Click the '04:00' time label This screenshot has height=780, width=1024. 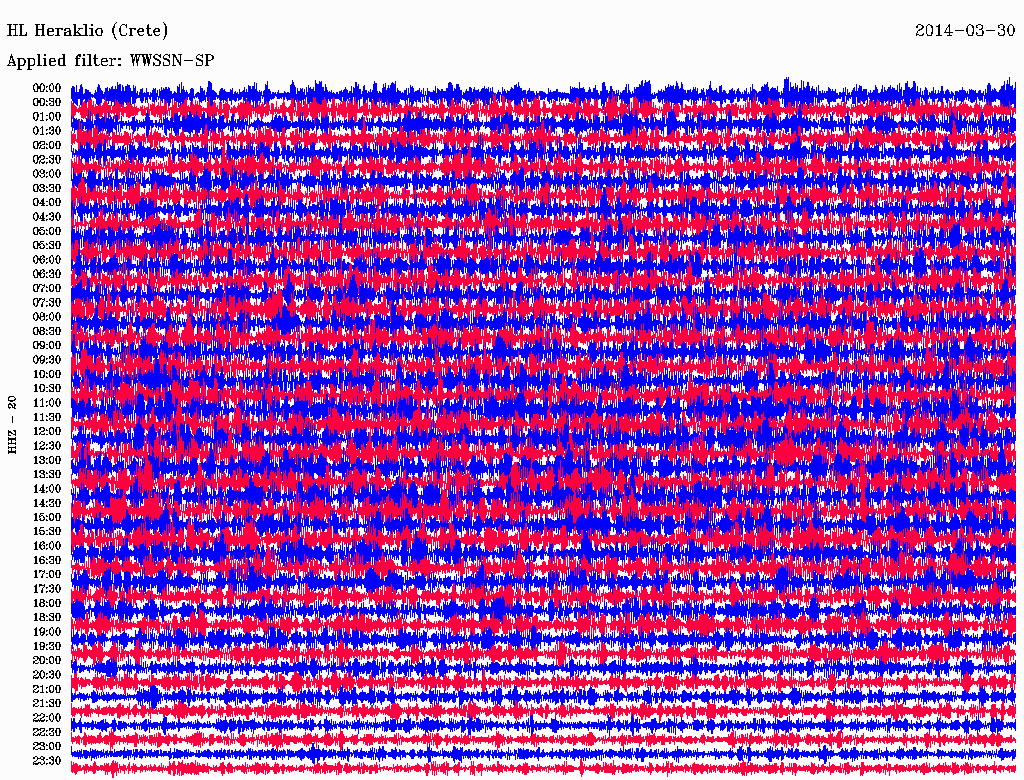pyautogui.click(x=47, y=203)
